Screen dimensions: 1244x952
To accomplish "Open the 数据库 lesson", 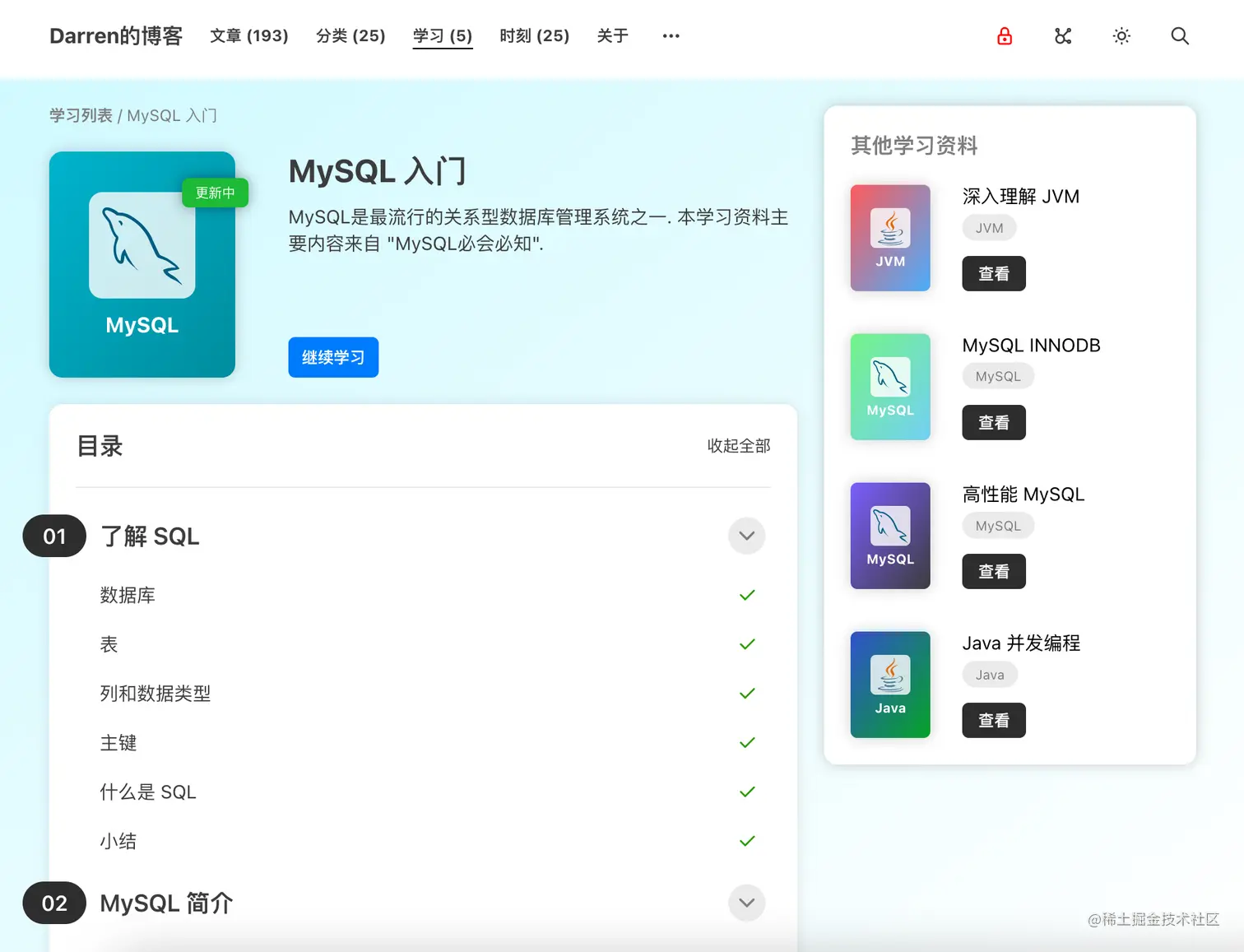I will [128, 595].
